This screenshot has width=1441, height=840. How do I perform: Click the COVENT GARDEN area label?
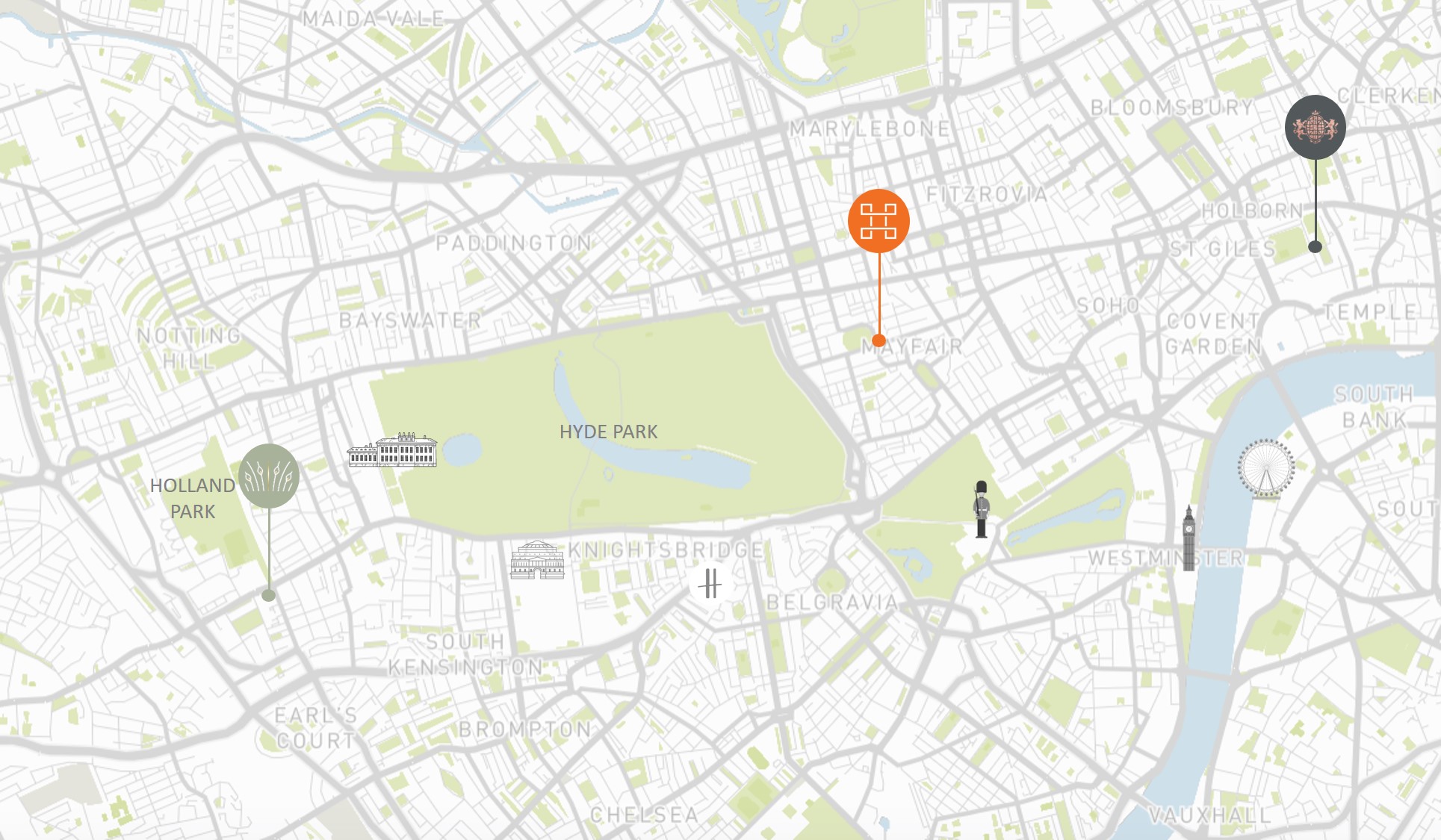point(1213,334)
